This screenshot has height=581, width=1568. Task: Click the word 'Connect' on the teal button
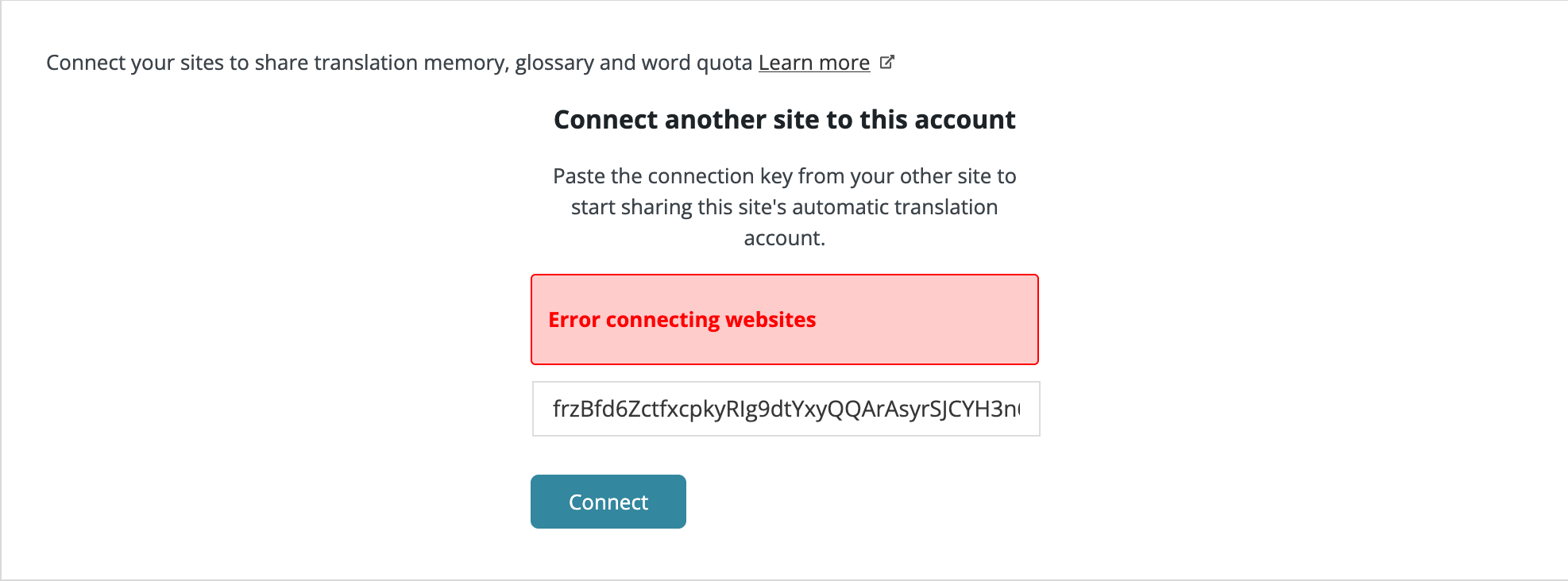pyautogui.click(x=608, y=502)
